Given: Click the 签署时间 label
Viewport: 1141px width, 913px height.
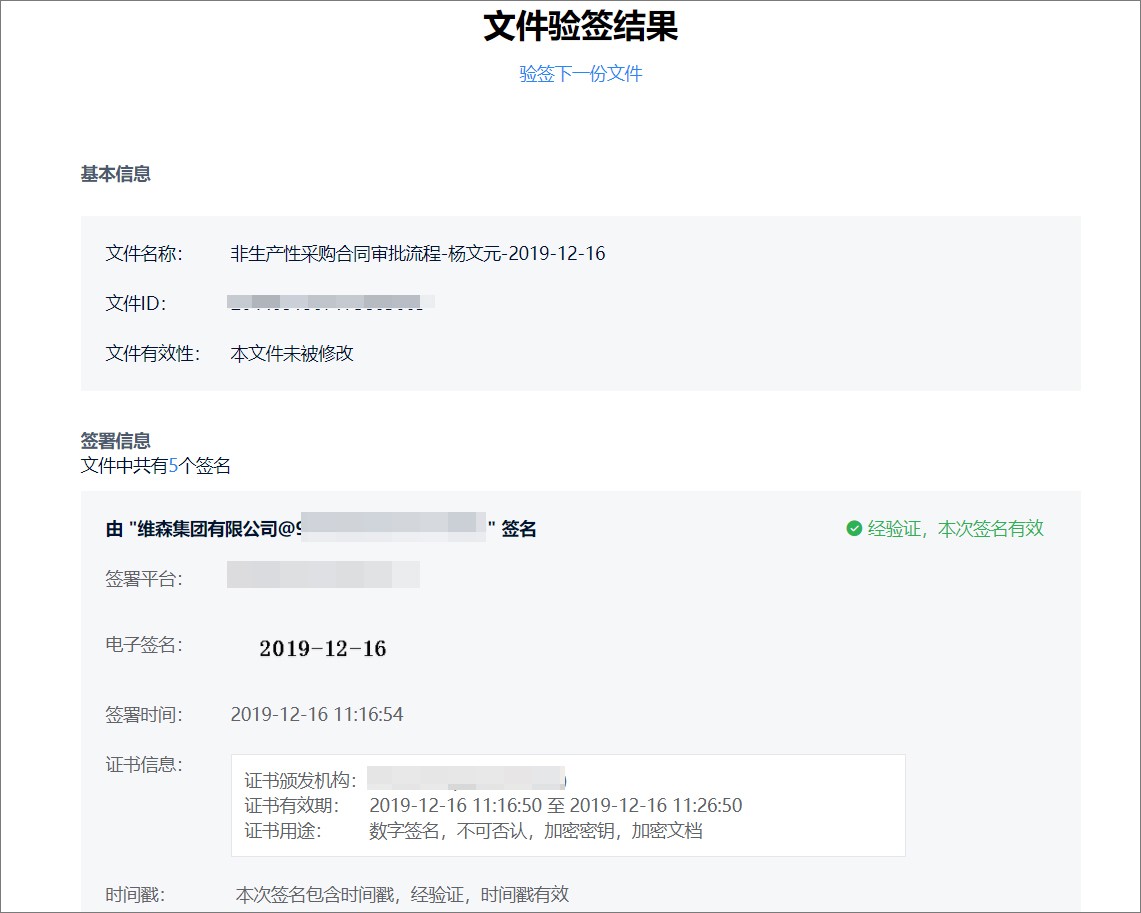Looking at the screenshot, I should (144, 714).
